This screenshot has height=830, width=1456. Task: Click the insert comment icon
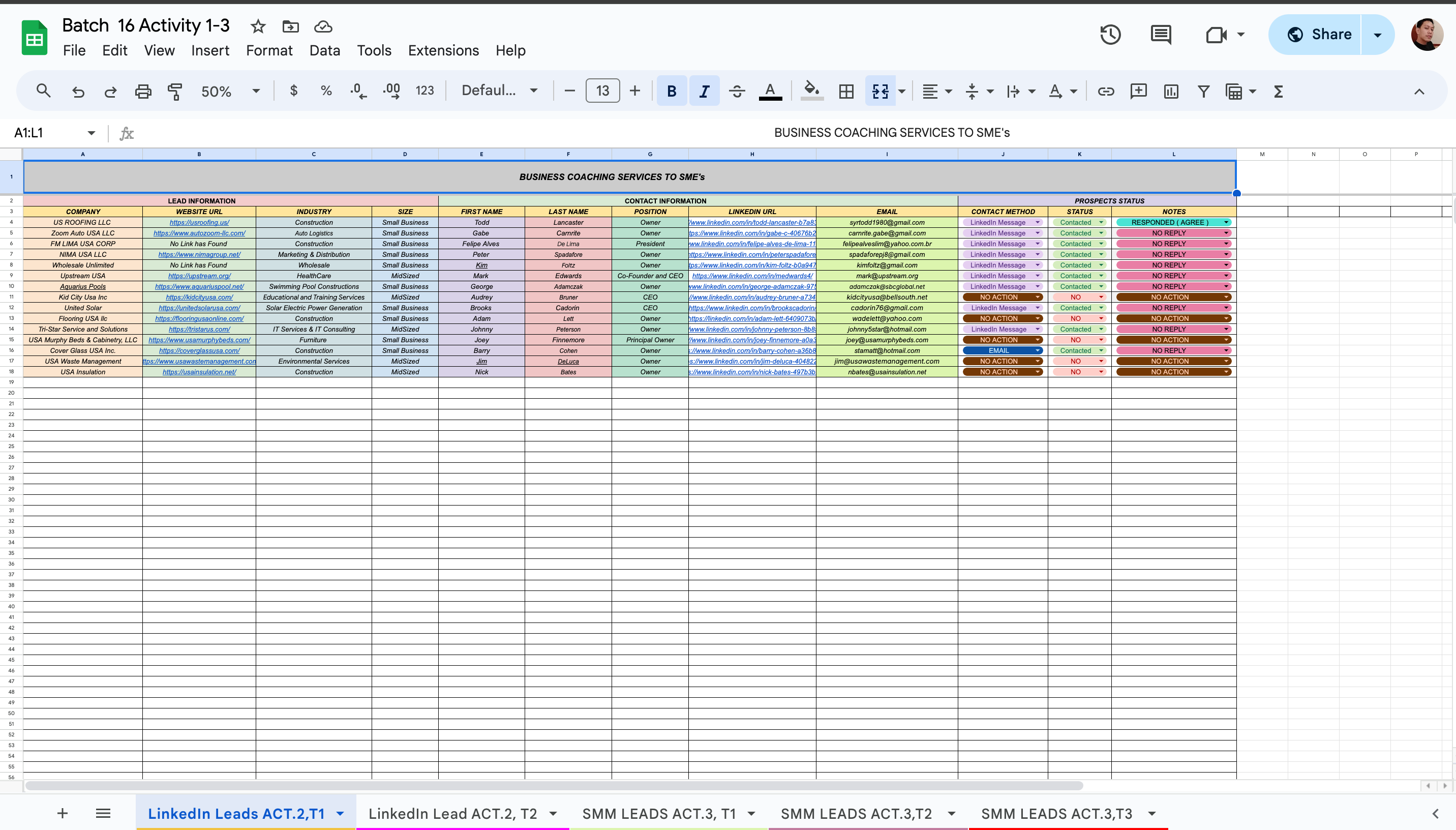(1138, 91)
